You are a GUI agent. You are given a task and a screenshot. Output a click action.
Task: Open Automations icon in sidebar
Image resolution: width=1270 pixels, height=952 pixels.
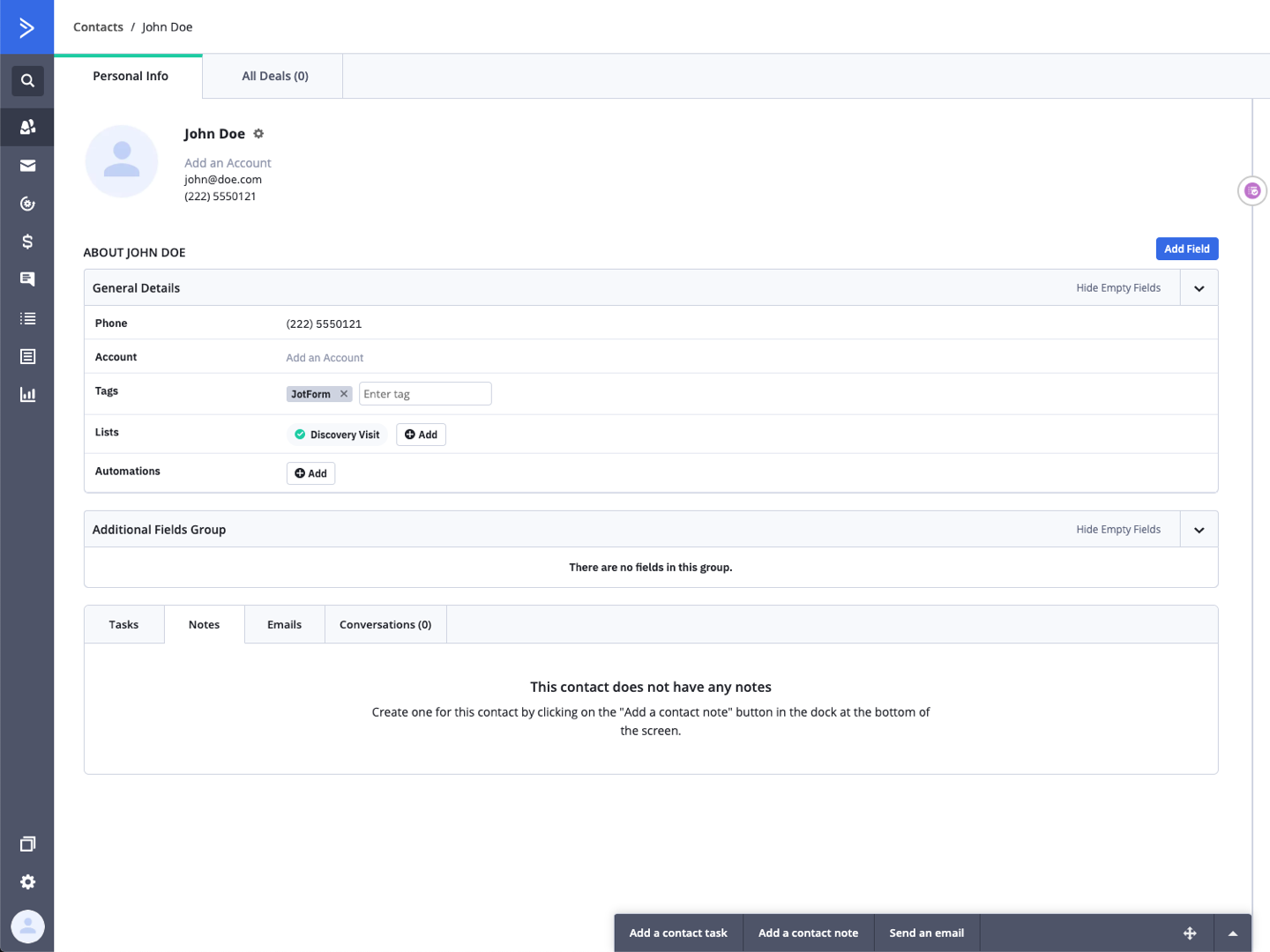[x=27, y=204]
